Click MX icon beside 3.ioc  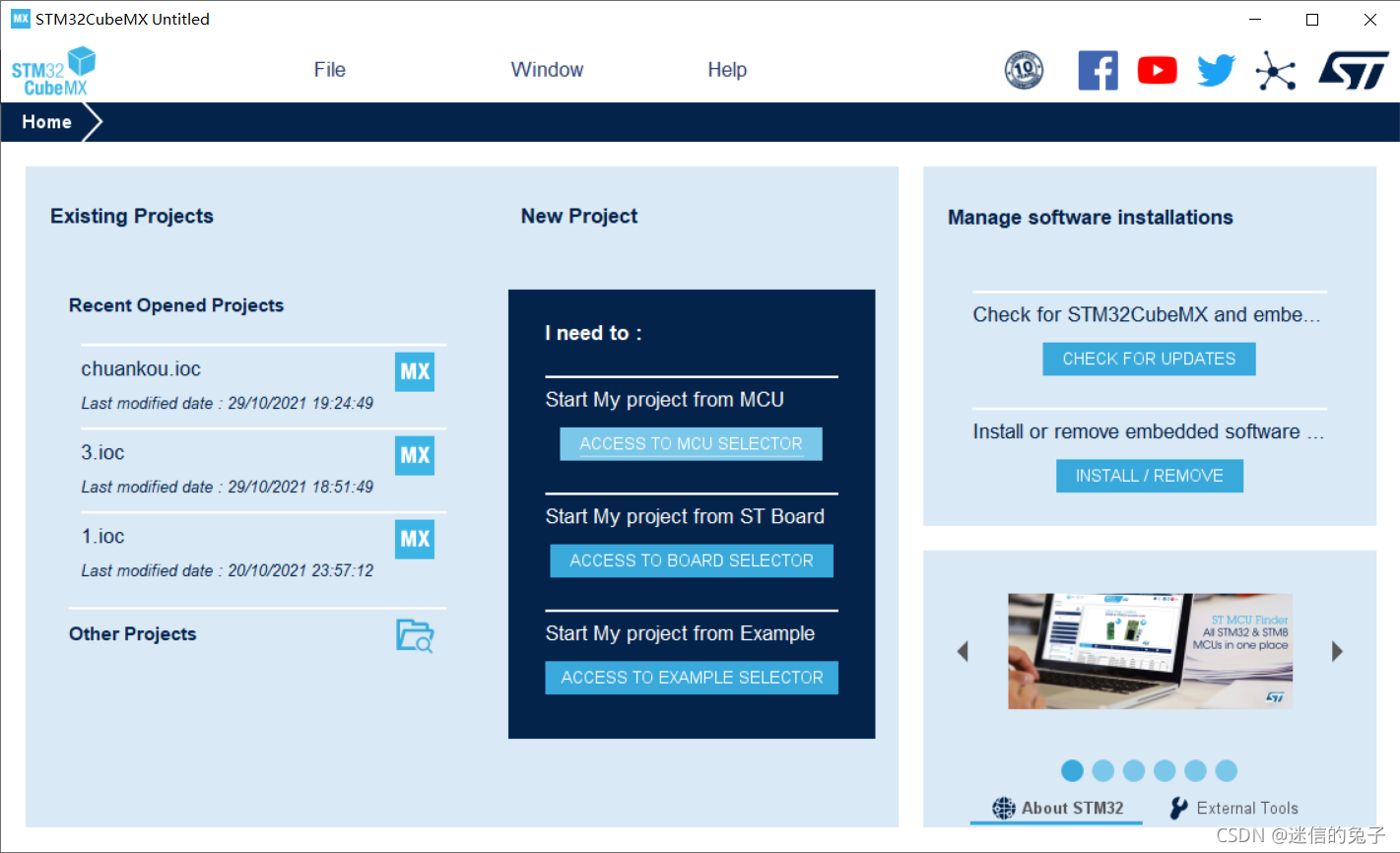415,455
